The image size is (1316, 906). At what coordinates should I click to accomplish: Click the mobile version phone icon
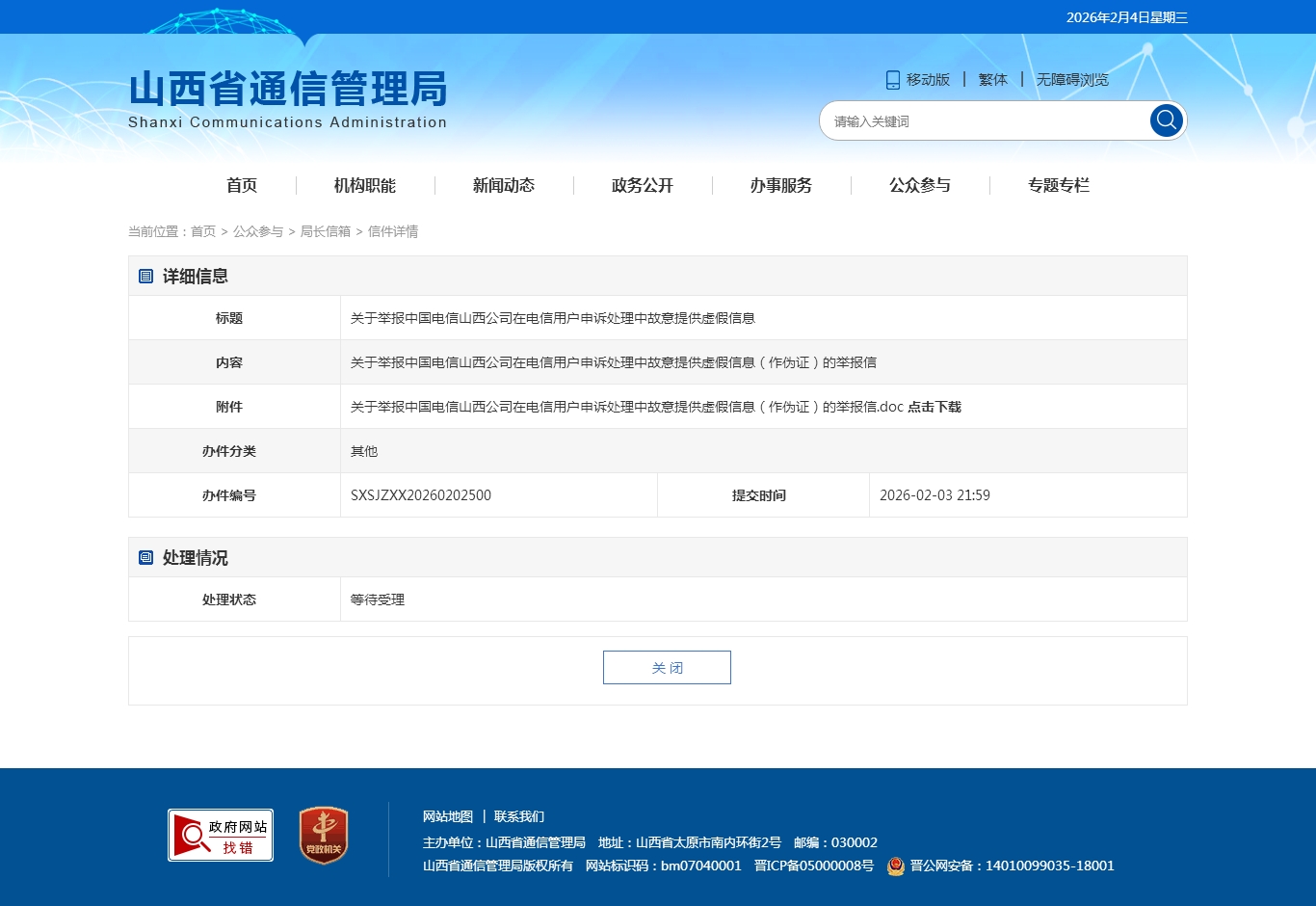point(893,80)
